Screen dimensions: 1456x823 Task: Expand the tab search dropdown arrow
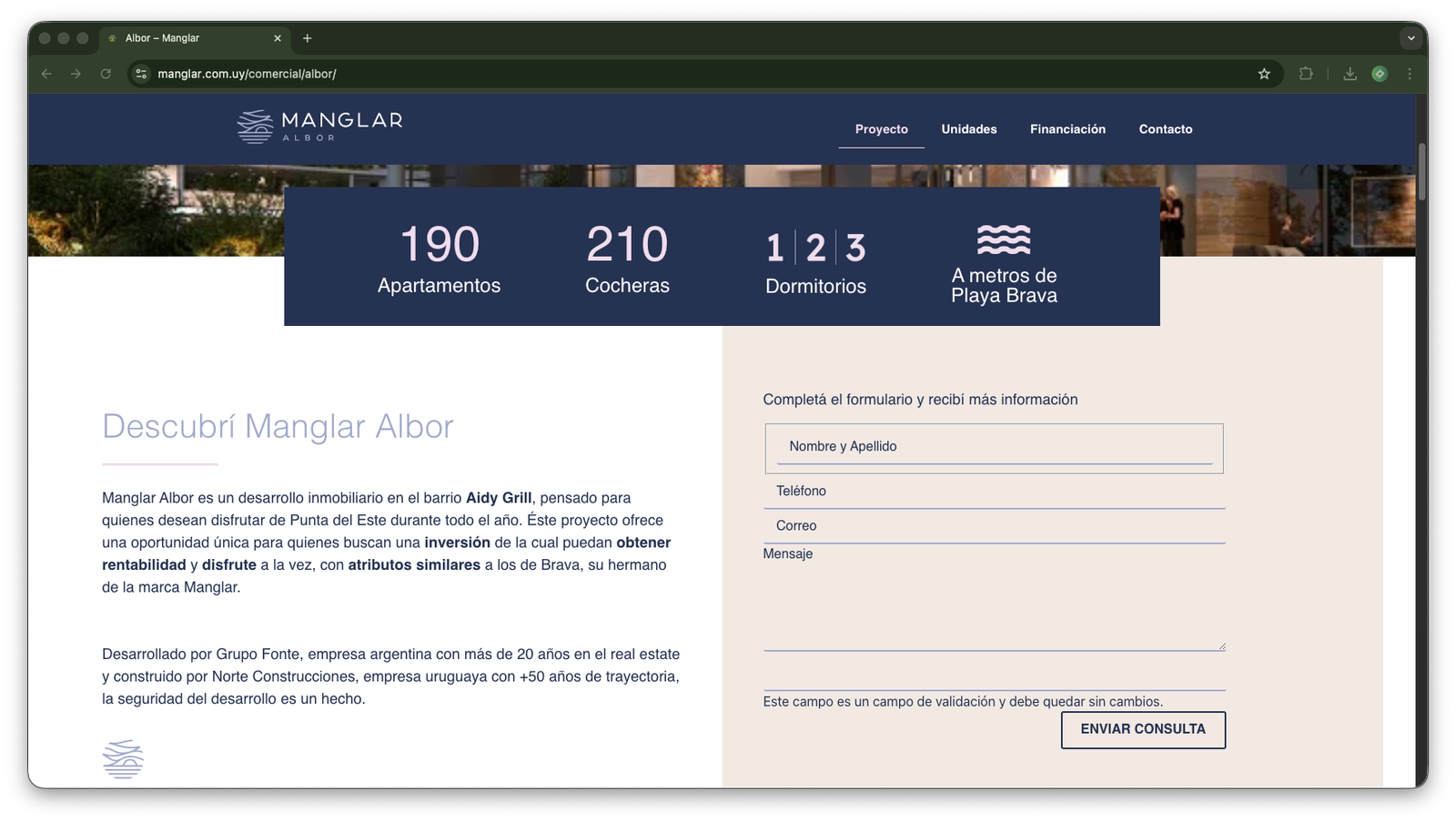1410,38
